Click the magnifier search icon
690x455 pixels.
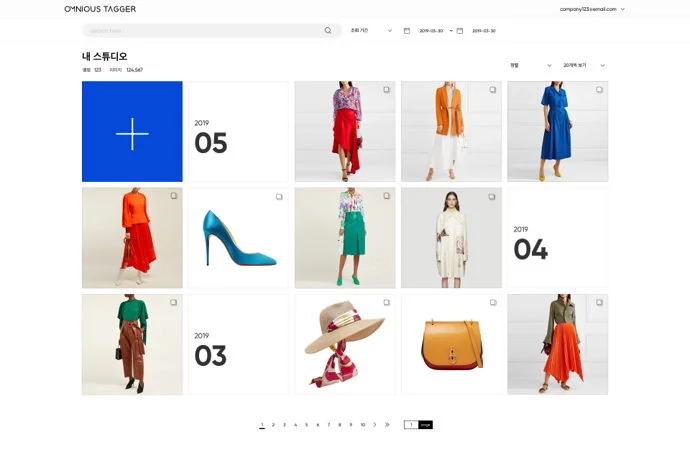[328, 30]
